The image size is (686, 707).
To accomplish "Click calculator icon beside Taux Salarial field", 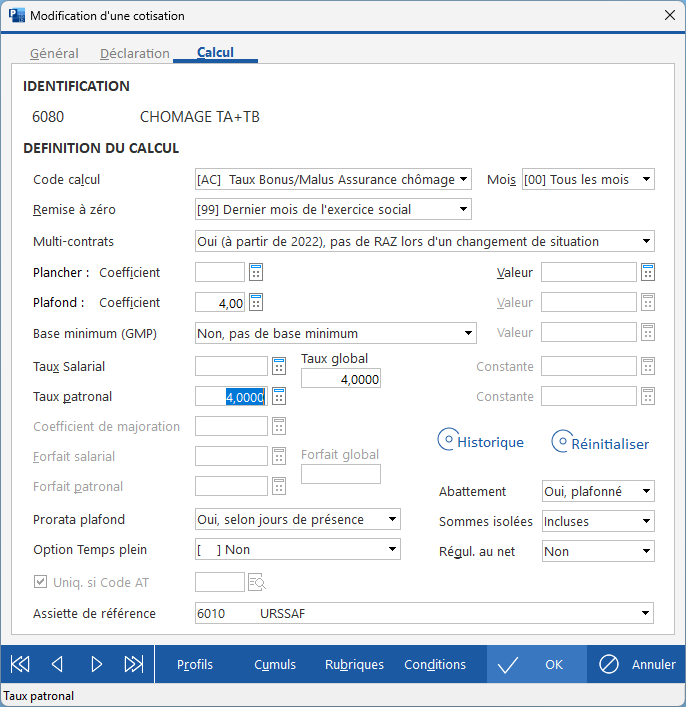I will coord(279,366).
